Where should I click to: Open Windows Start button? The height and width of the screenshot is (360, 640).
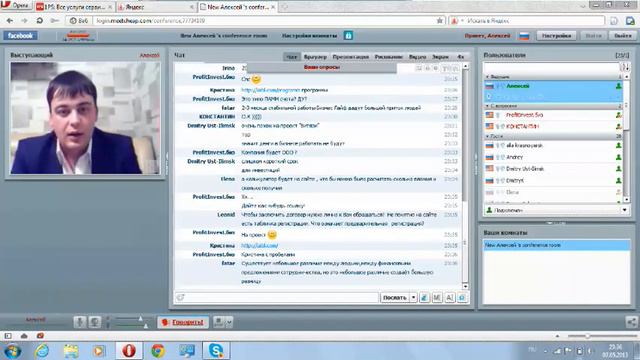(x=13, y=351)
